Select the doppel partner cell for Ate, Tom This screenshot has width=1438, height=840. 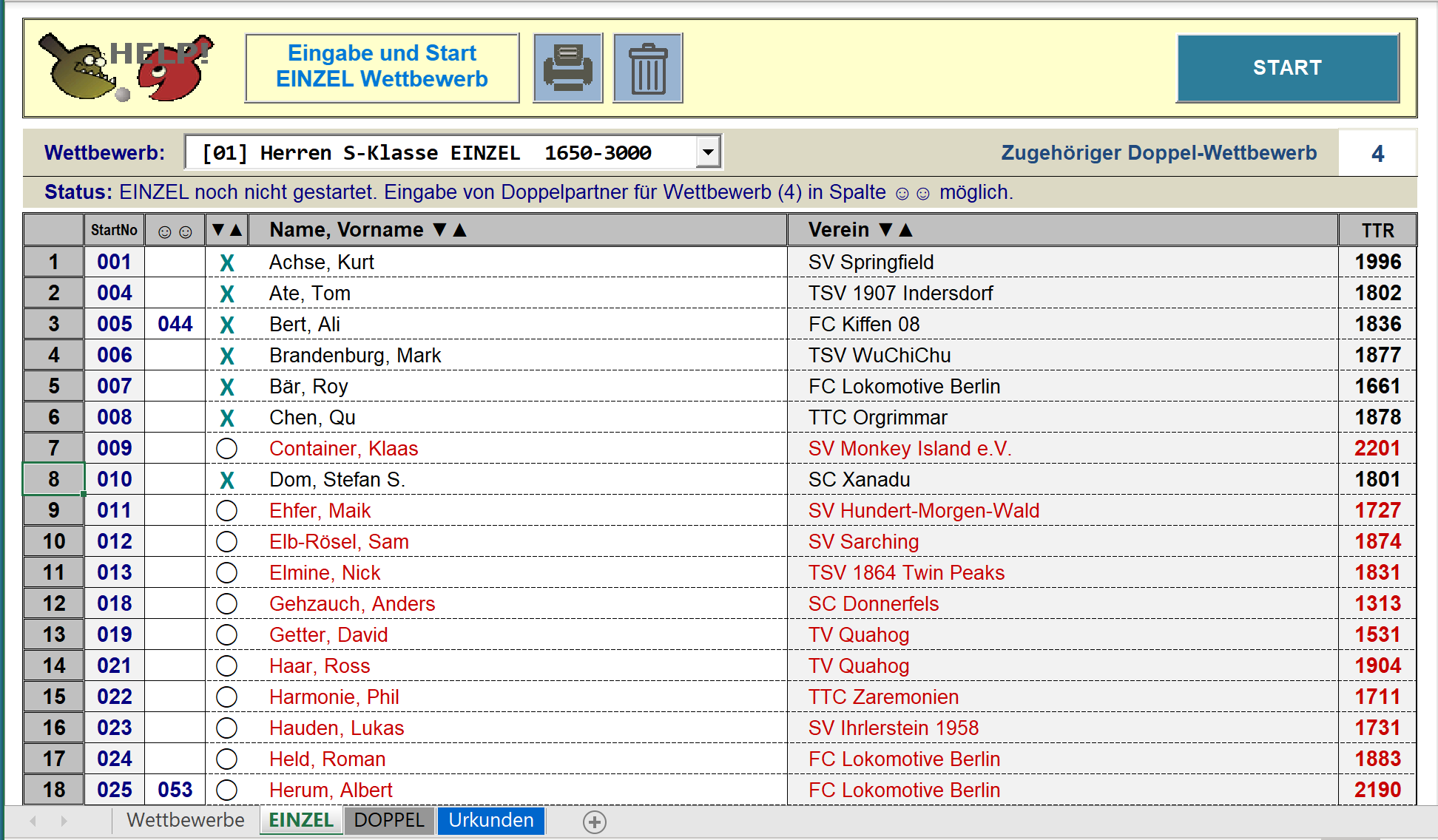pos(175,294)
